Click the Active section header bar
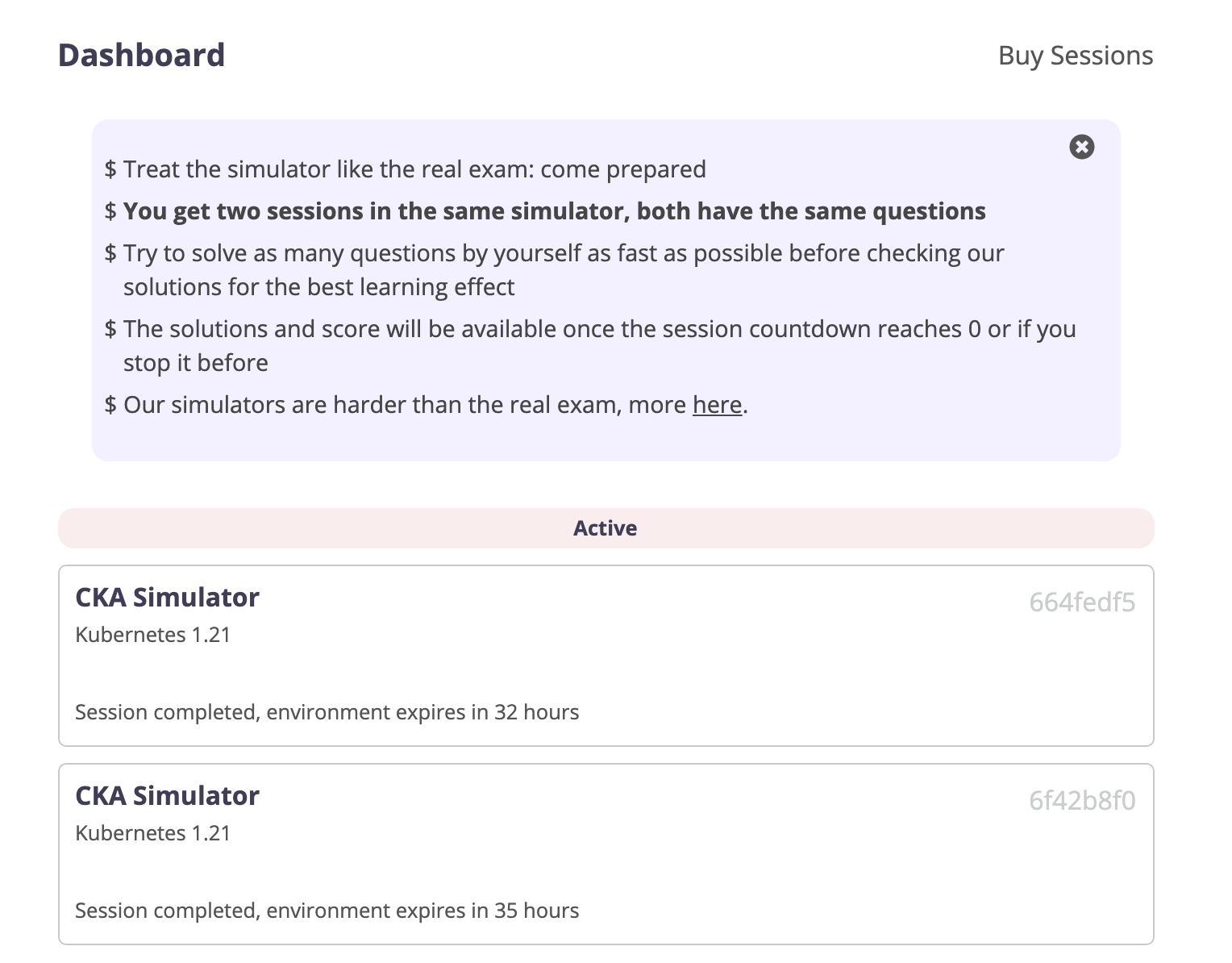The width and height of the screenshot is (1232, 963). click(606, 528)
